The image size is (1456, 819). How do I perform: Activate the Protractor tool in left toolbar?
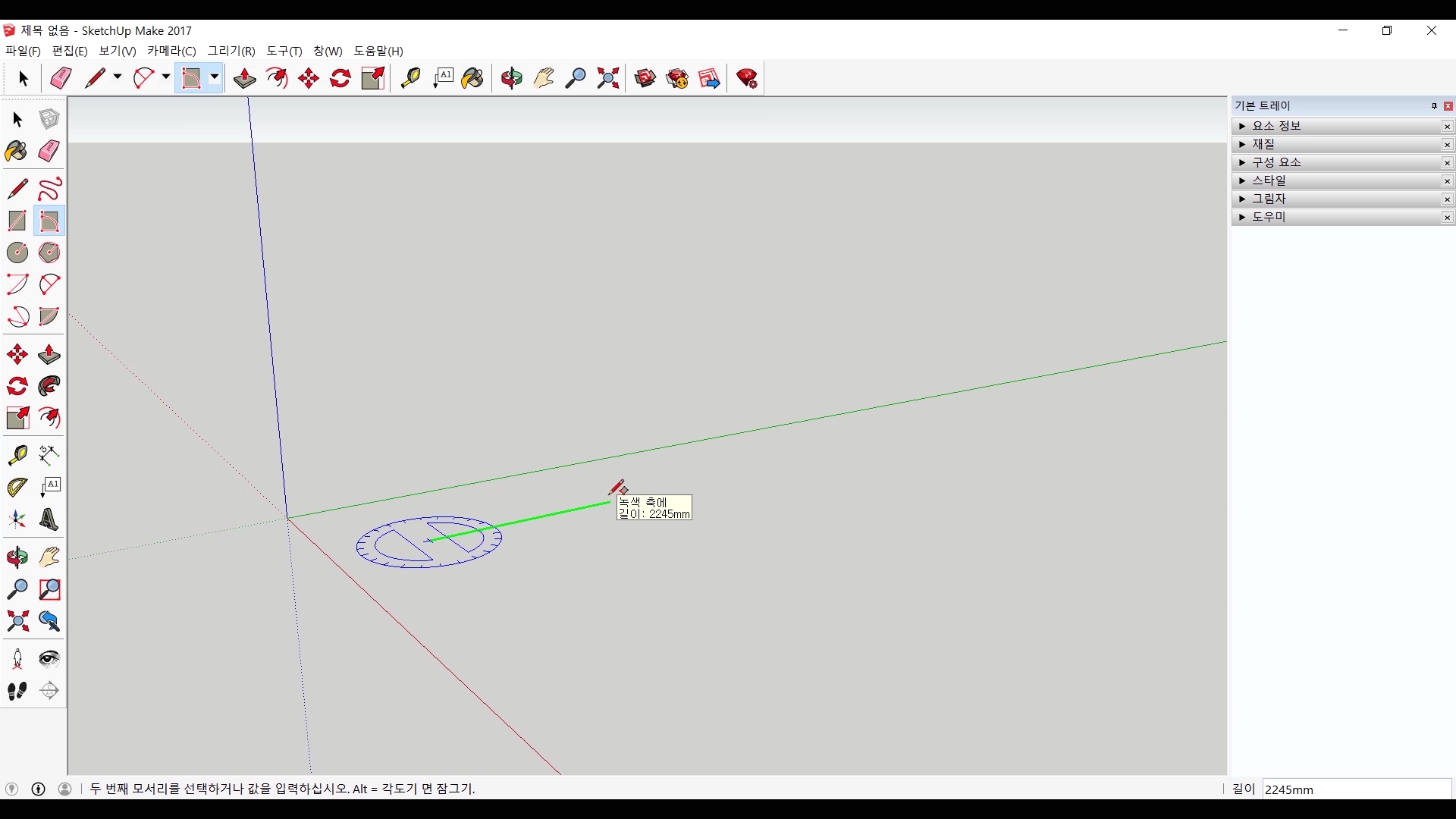(17, 488)
